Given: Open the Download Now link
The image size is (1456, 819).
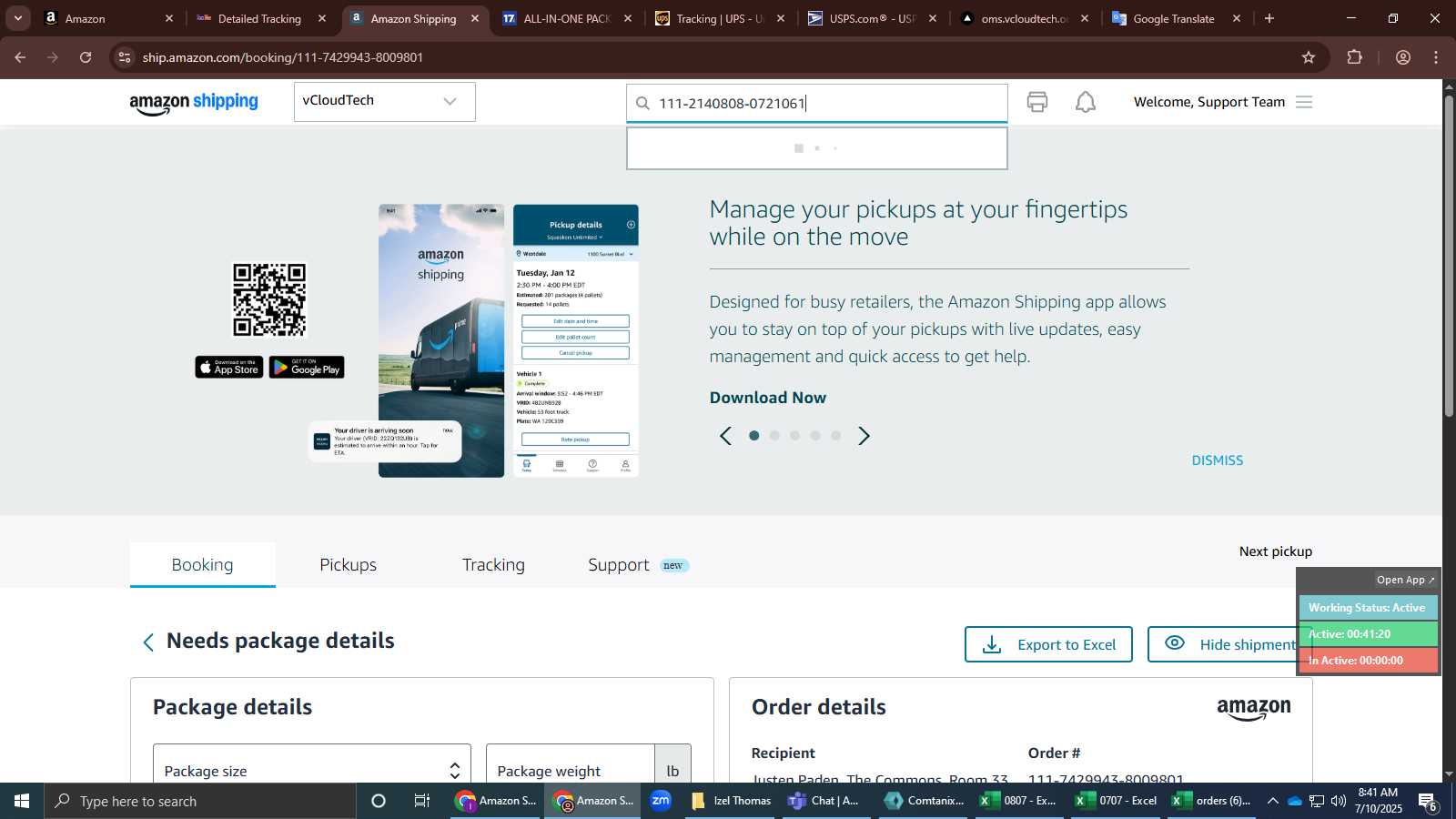Looking at the screenshot, I should point(768,398).
